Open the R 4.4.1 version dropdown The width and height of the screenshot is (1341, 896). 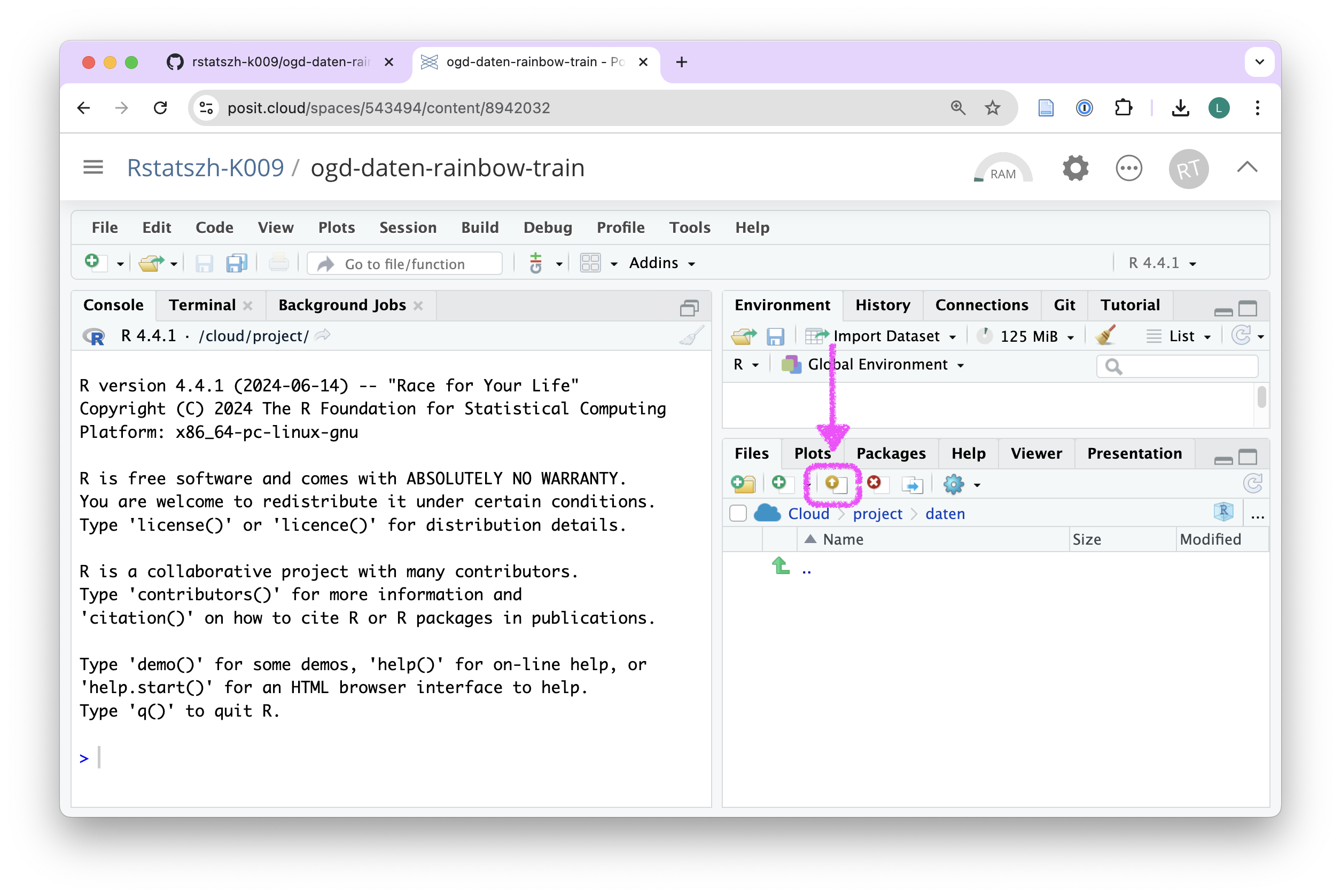[1163, 263]
